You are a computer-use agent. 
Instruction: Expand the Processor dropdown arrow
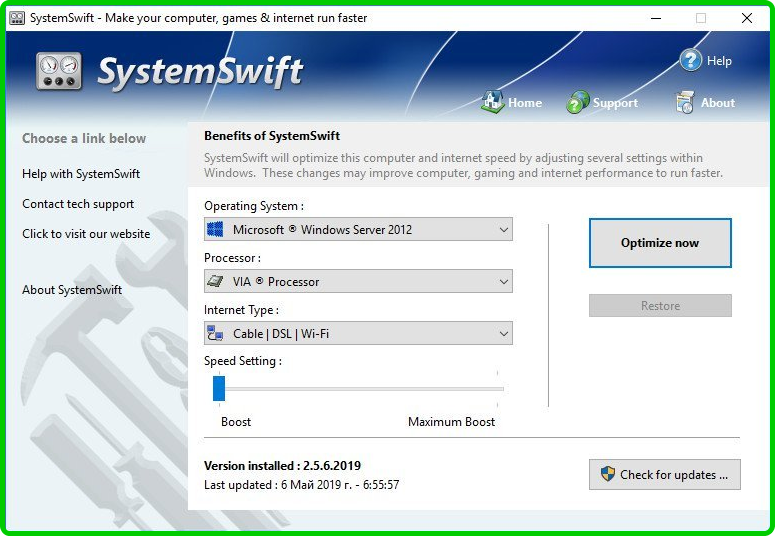[504, 282]
